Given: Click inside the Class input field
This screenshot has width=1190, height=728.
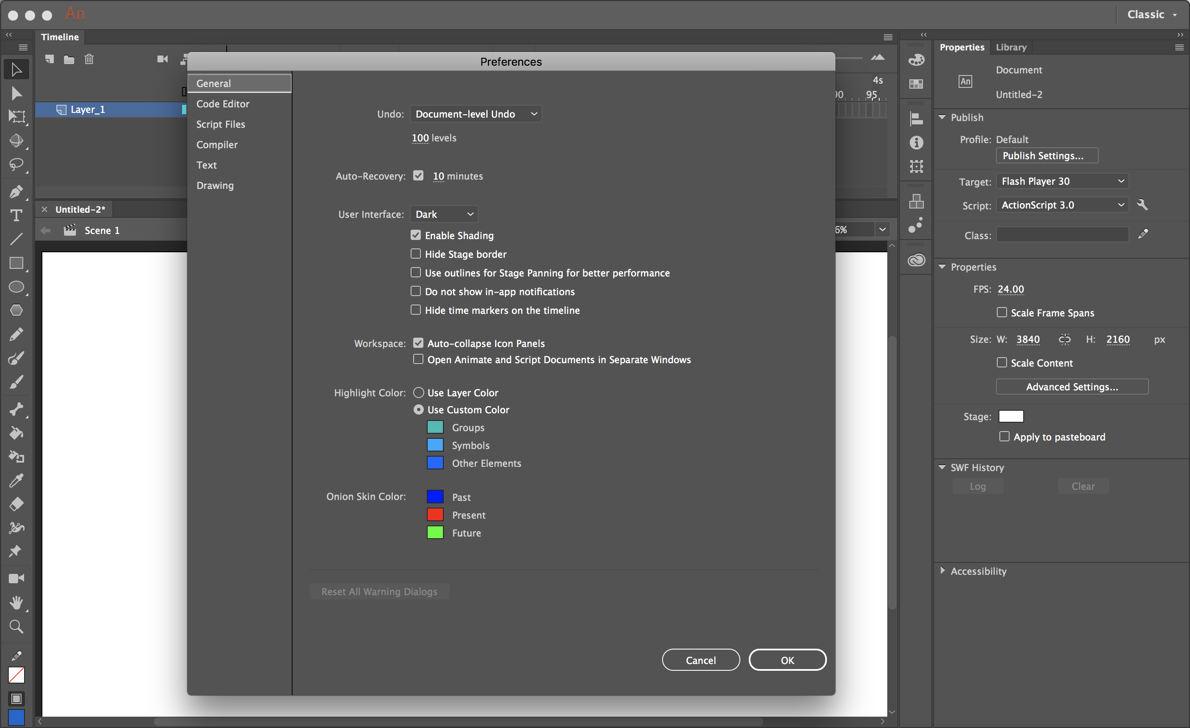Looking at the screenshot, I should pos(1062,235).
